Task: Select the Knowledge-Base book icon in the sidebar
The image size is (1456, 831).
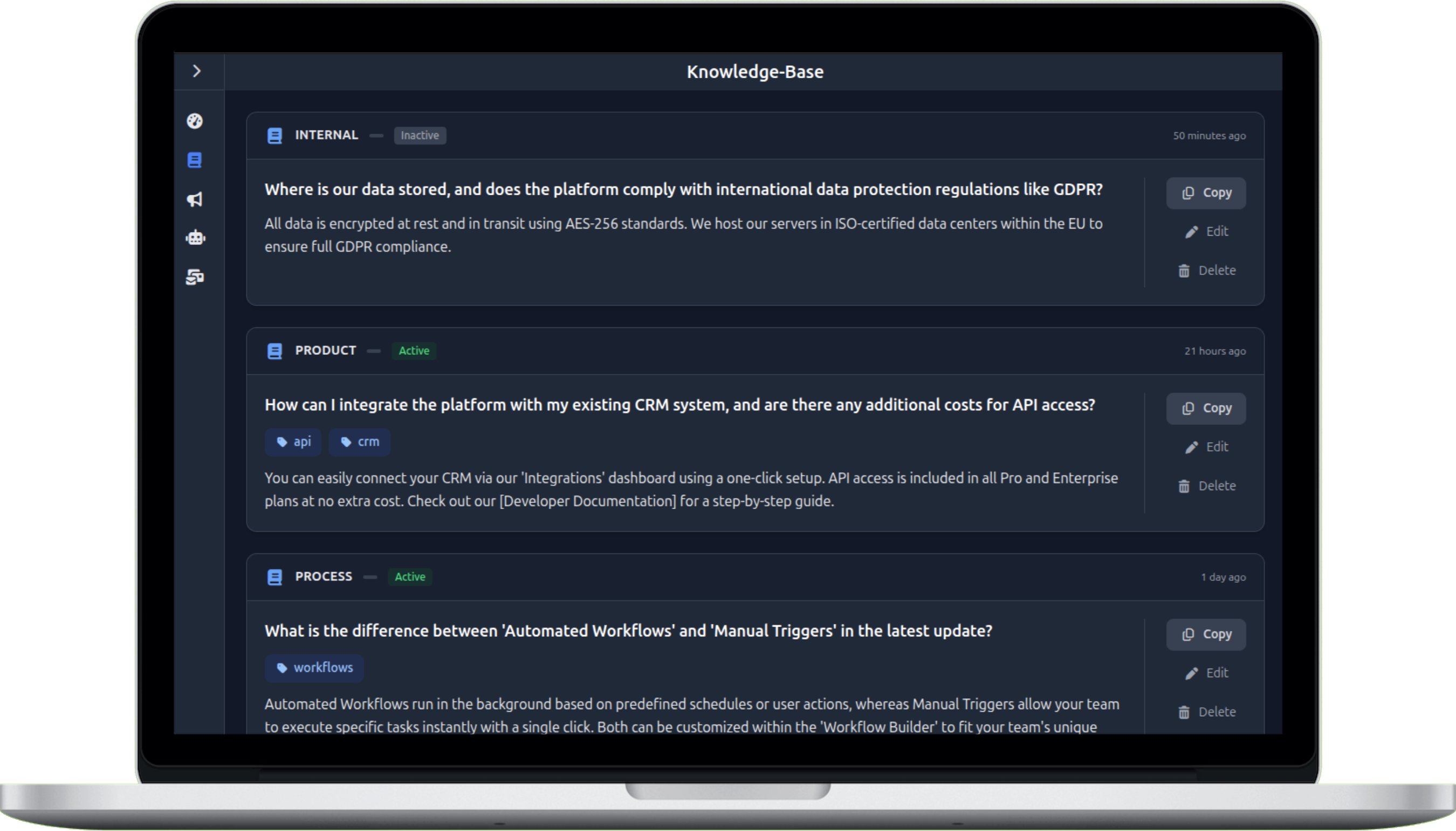Action: 195,160
